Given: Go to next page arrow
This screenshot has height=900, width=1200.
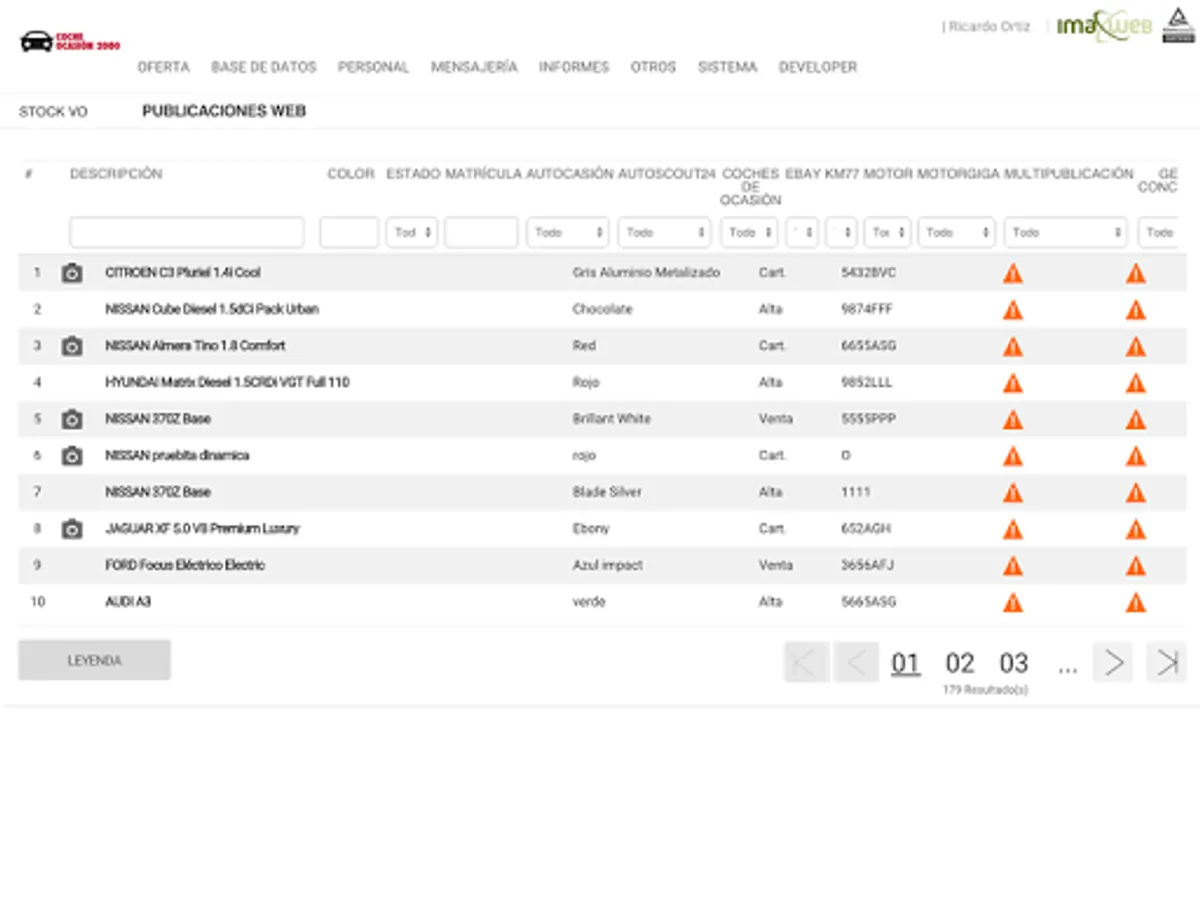Looking at the screenshot, I should pyautogui.click(x=1113, y=662).
